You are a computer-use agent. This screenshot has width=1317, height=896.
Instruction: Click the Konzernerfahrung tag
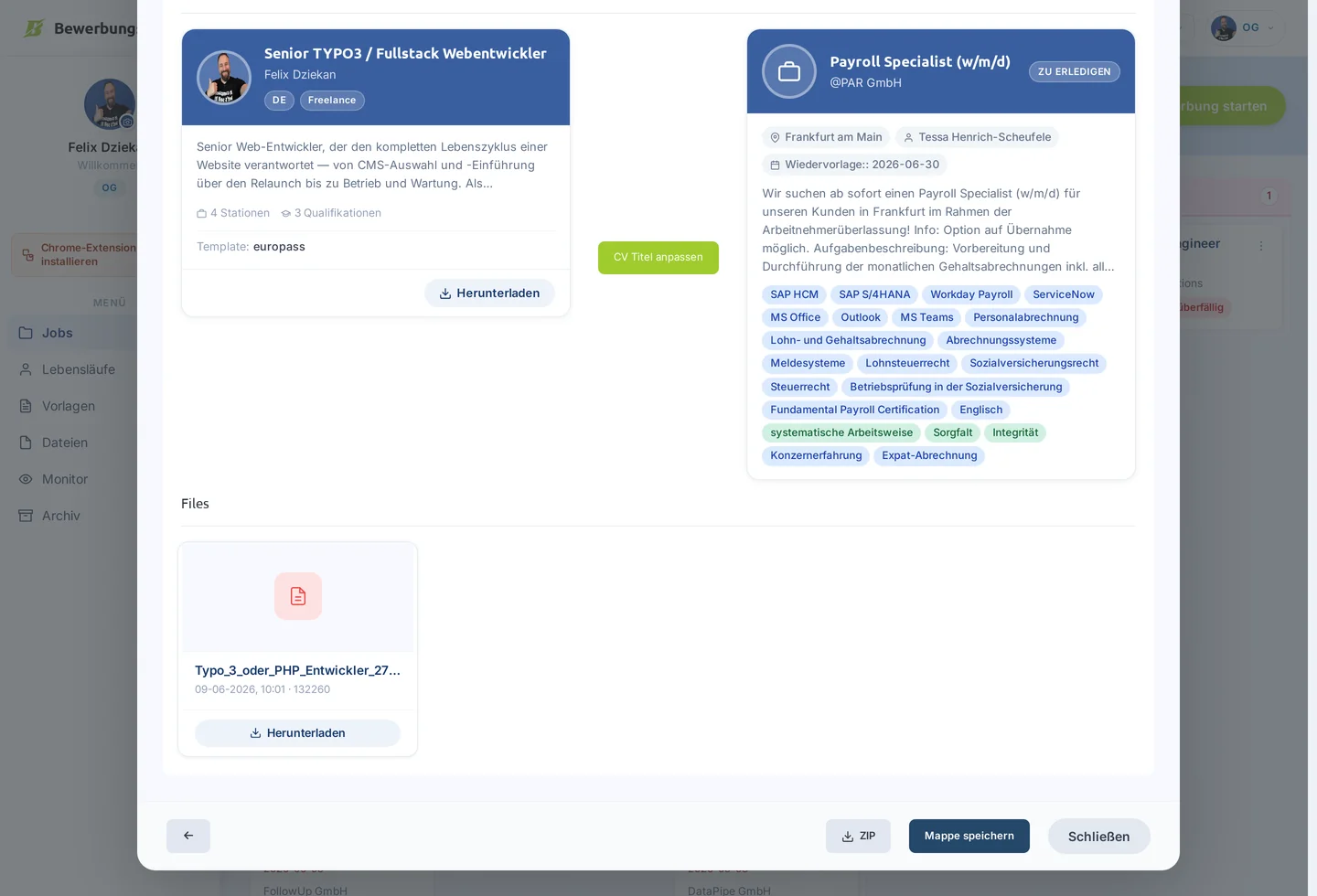click(x=816, y=455)
